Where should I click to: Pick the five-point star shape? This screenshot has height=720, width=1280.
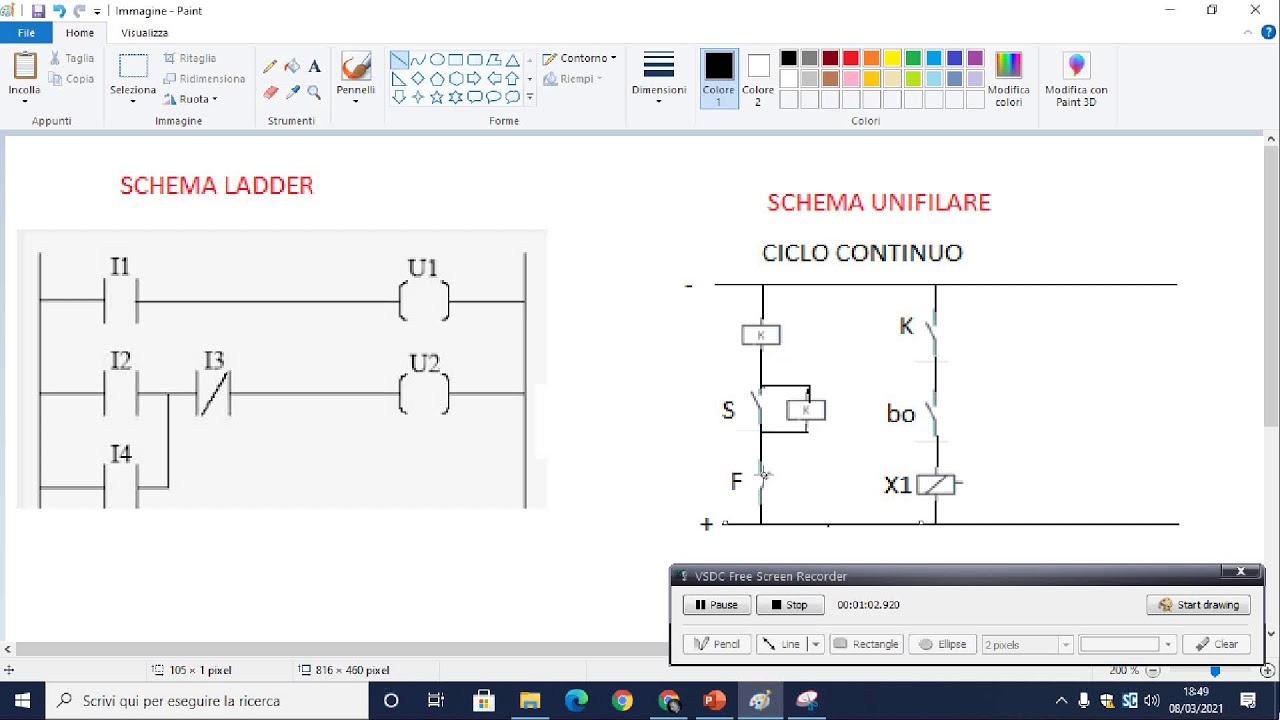tap(437, 97)
